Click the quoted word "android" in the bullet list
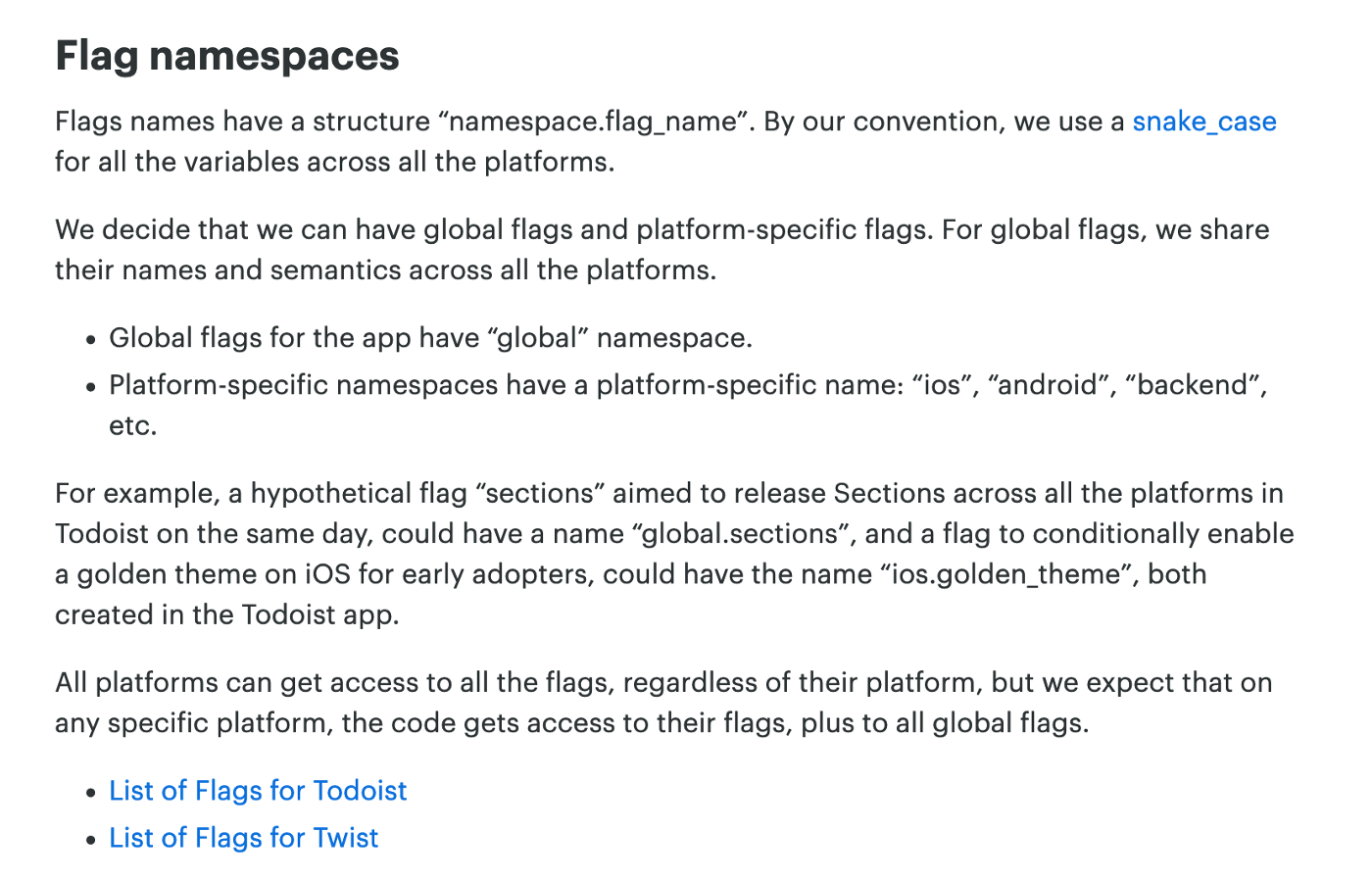Viewport: 1372px width, 881px height. 1051,385
